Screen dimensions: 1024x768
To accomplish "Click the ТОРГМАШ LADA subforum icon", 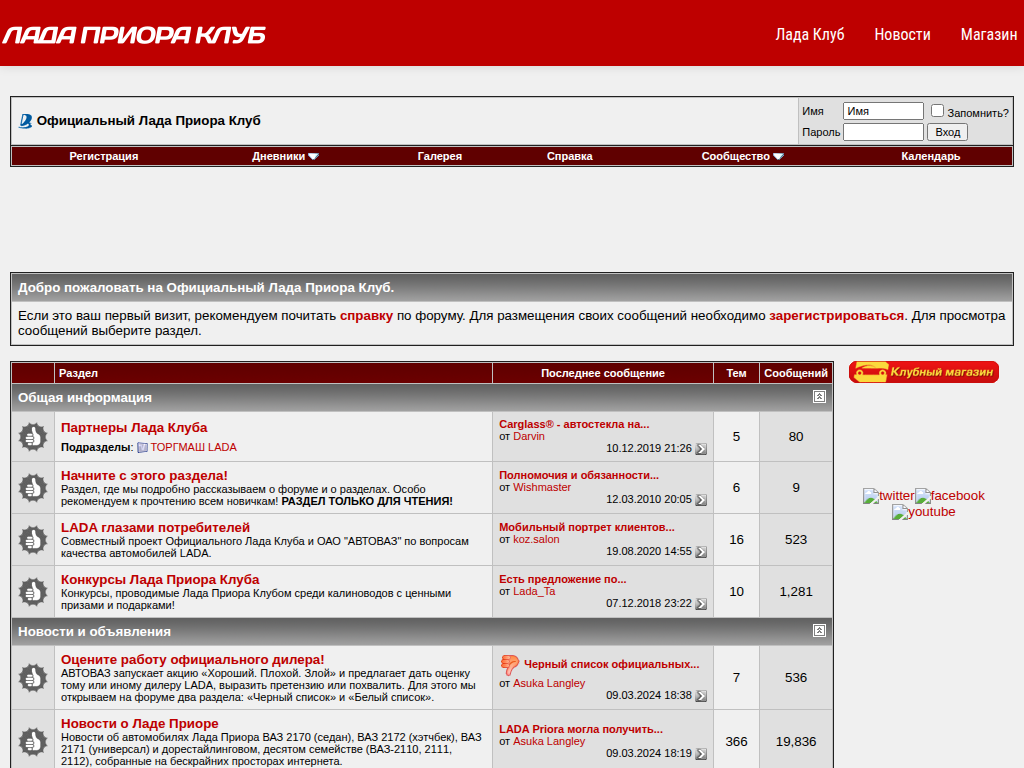I will coord(142,448).
